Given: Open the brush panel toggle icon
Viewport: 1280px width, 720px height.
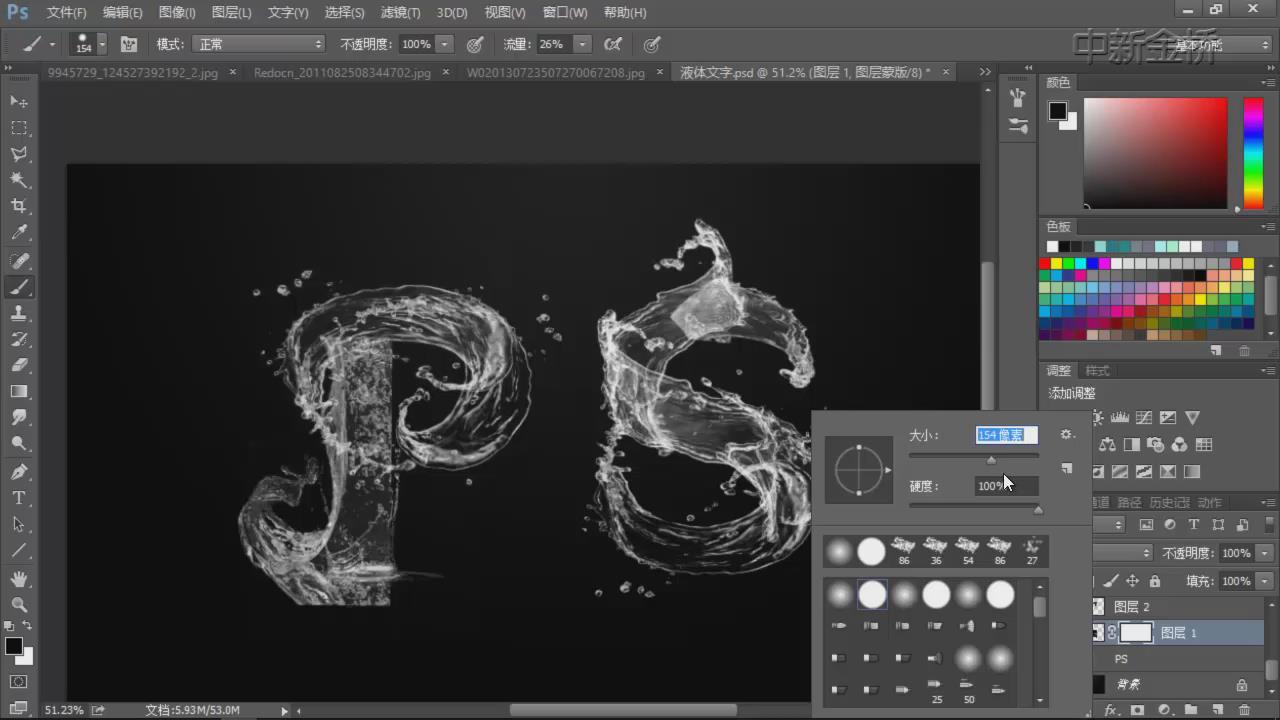Looking at the screenshot, I should (128, 44).
